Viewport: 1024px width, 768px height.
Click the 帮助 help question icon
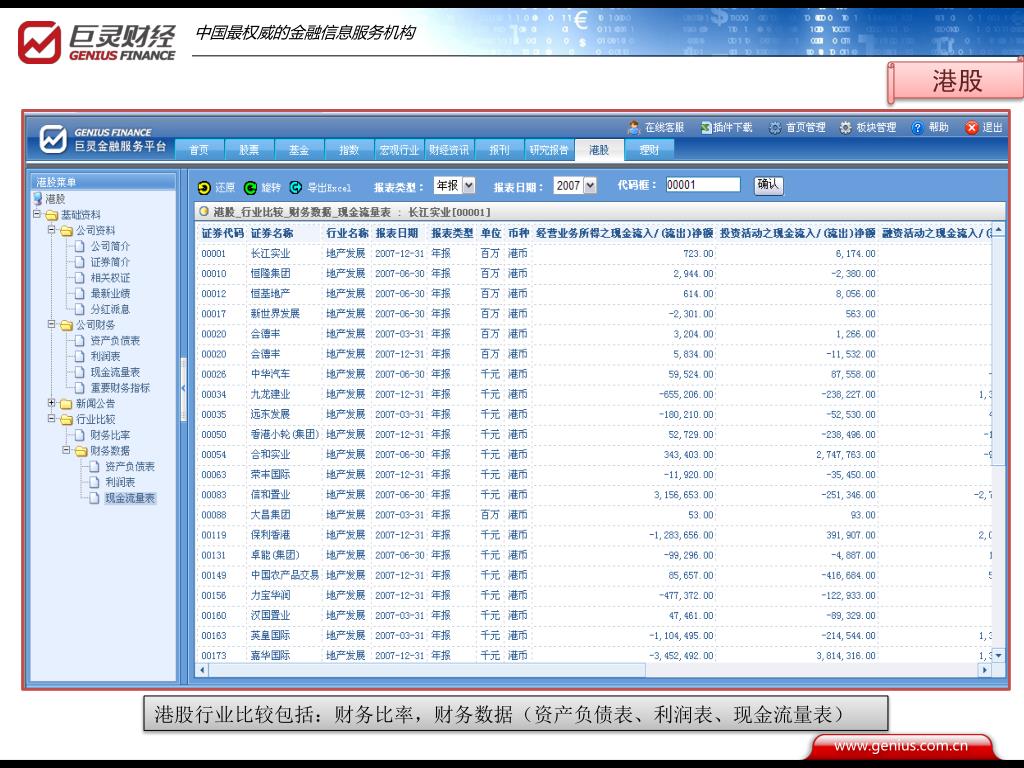coord(918,127)
